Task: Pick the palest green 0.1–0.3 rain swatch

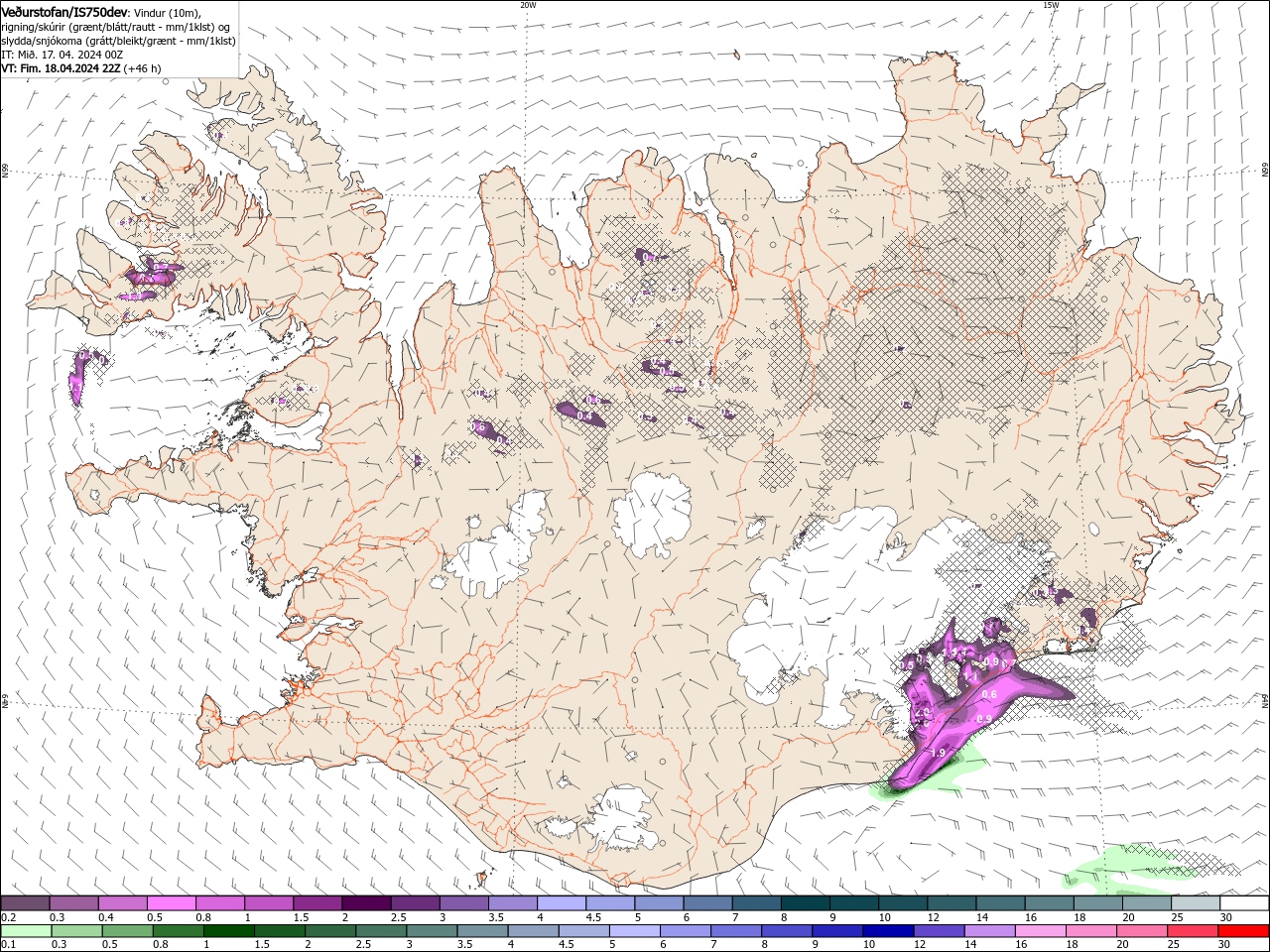Action: [x=26, y=931]
